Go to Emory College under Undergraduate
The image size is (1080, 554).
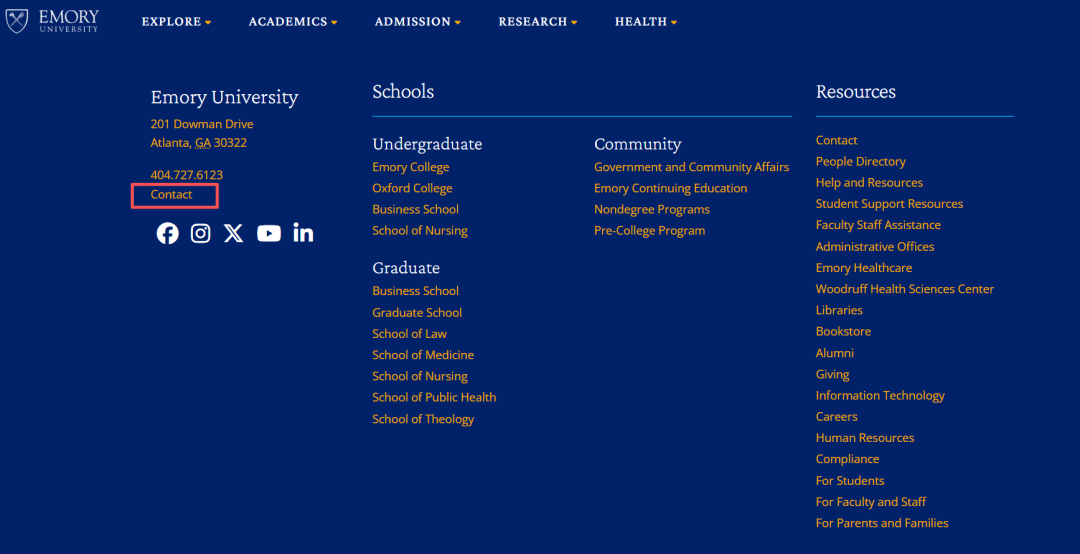tap(410, 167)
